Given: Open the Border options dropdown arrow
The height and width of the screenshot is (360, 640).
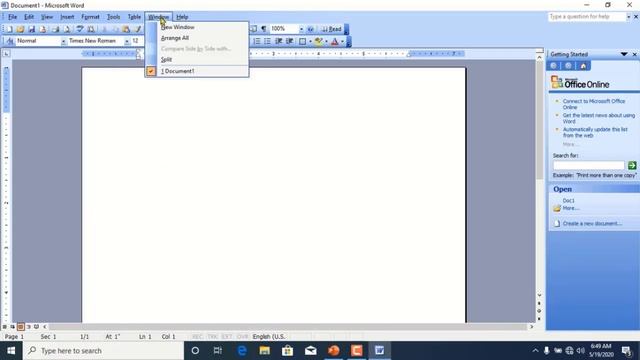Looking at the screenshot, I should [310, 41].
